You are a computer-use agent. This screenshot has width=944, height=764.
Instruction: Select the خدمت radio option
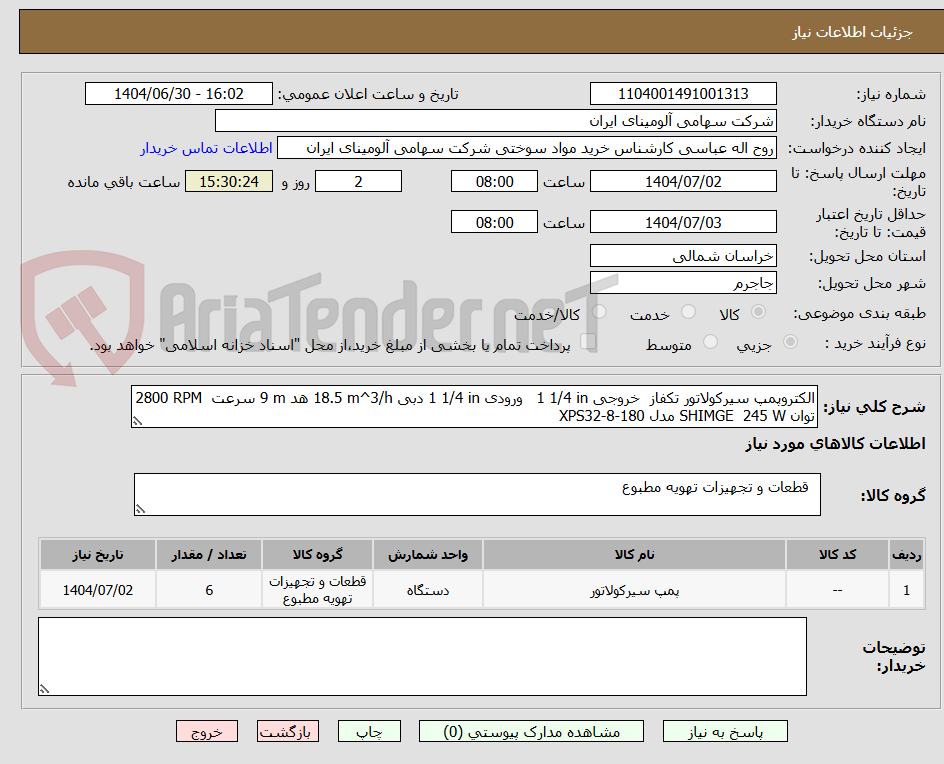tap(688, 312)
